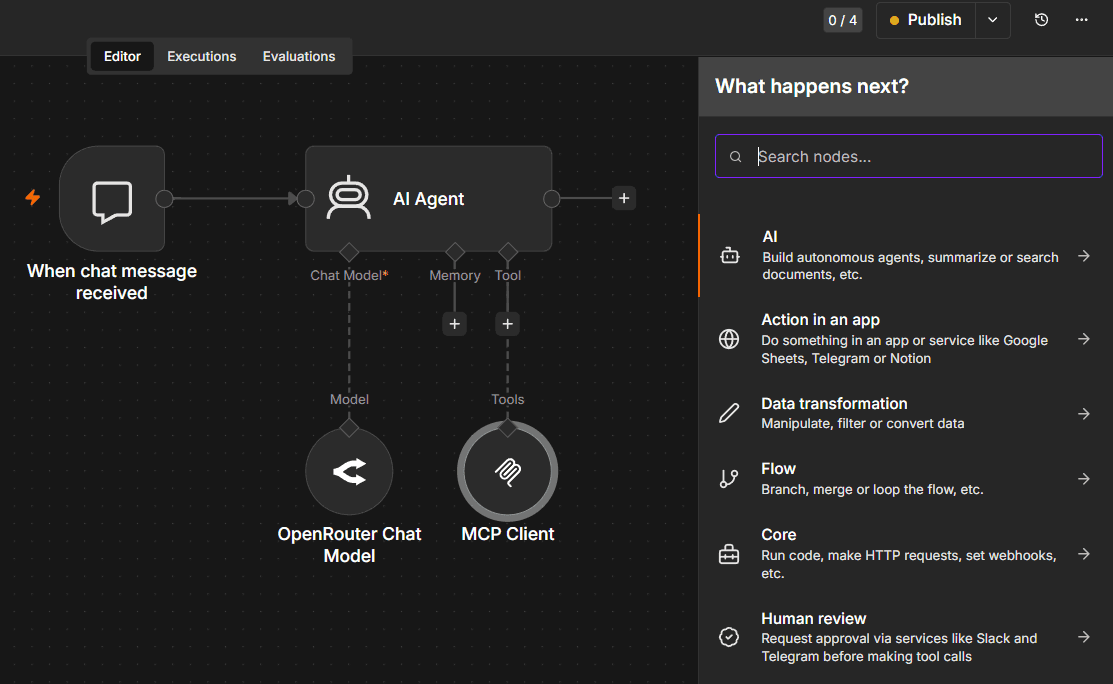Open the three-dots more options menu
The image size is (1113, 684).
click(x=1081, y=20)
